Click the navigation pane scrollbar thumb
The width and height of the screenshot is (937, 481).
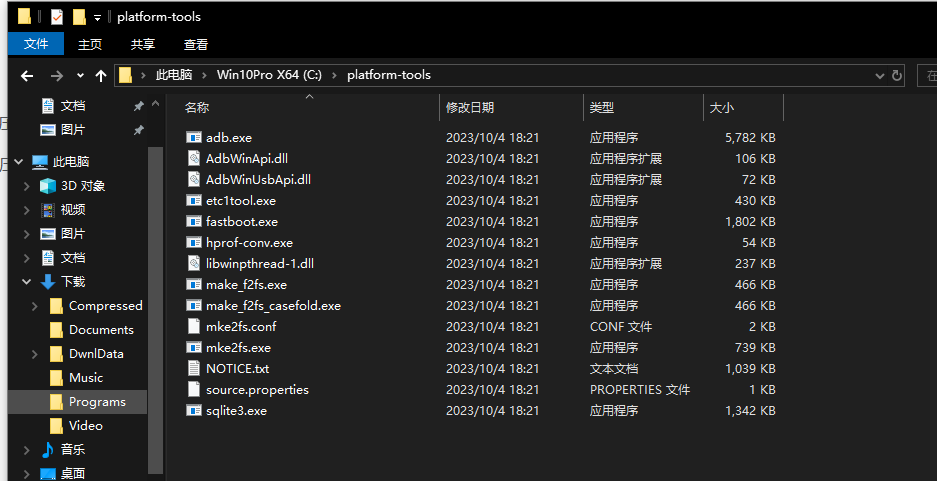155,311
